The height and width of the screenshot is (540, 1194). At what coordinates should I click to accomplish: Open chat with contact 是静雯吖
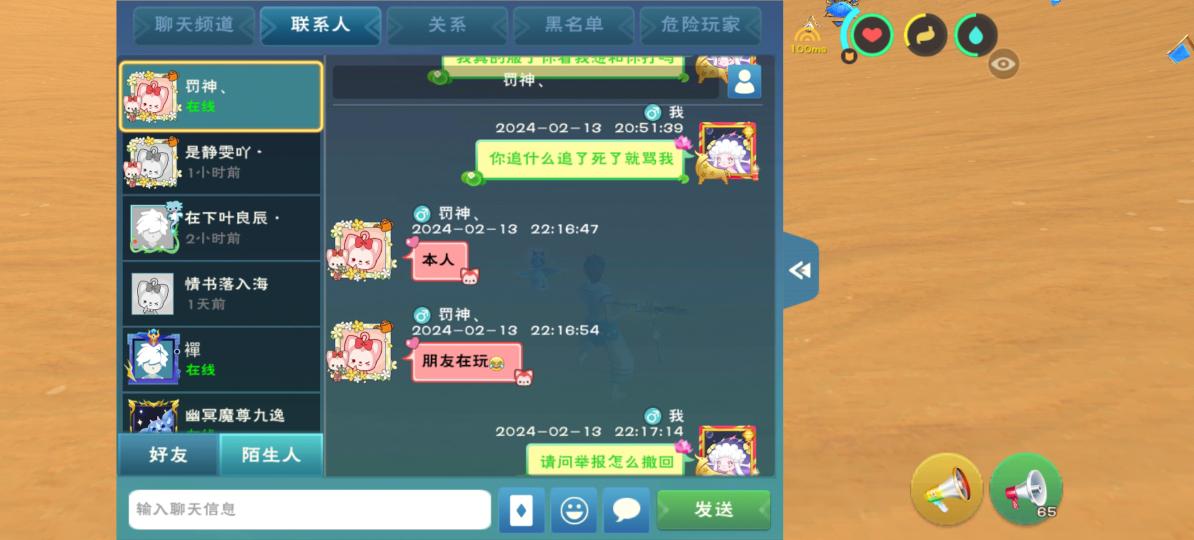click(222, 162)
